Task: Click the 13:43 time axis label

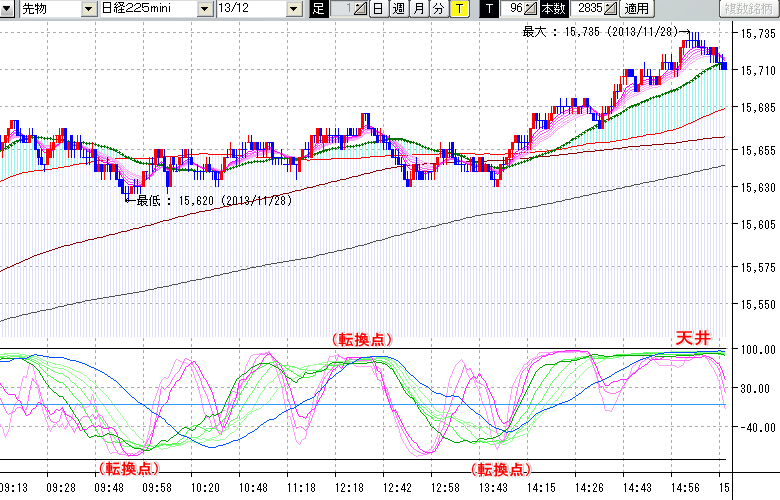Action: [x=493, y=488]
